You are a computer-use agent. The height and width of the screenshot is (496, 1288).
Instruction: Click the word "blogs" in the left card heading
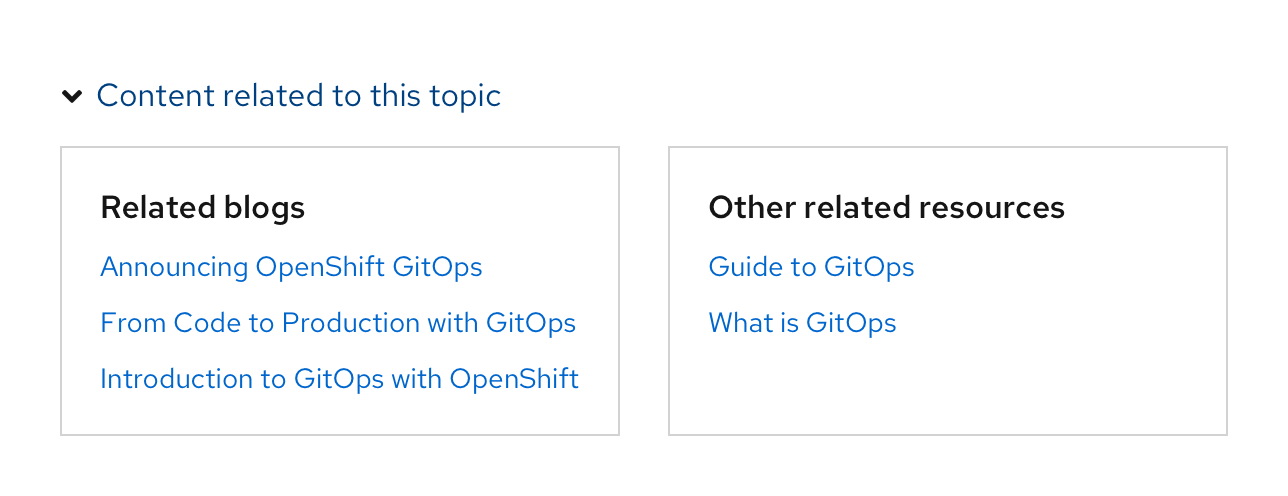point(265,208)
